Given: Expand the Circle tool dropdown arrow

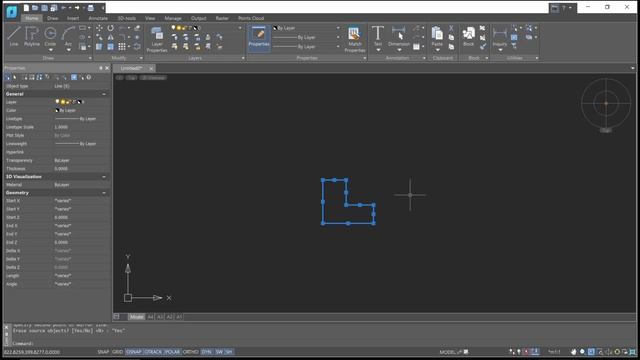Looking at the screenshot, I should (x=50, y=50).
